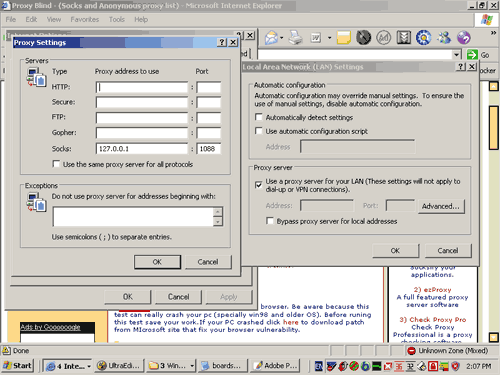Click Cancel in the Proxy Settings dialog
Screen dimensions: 500x375
coord(208,262)
